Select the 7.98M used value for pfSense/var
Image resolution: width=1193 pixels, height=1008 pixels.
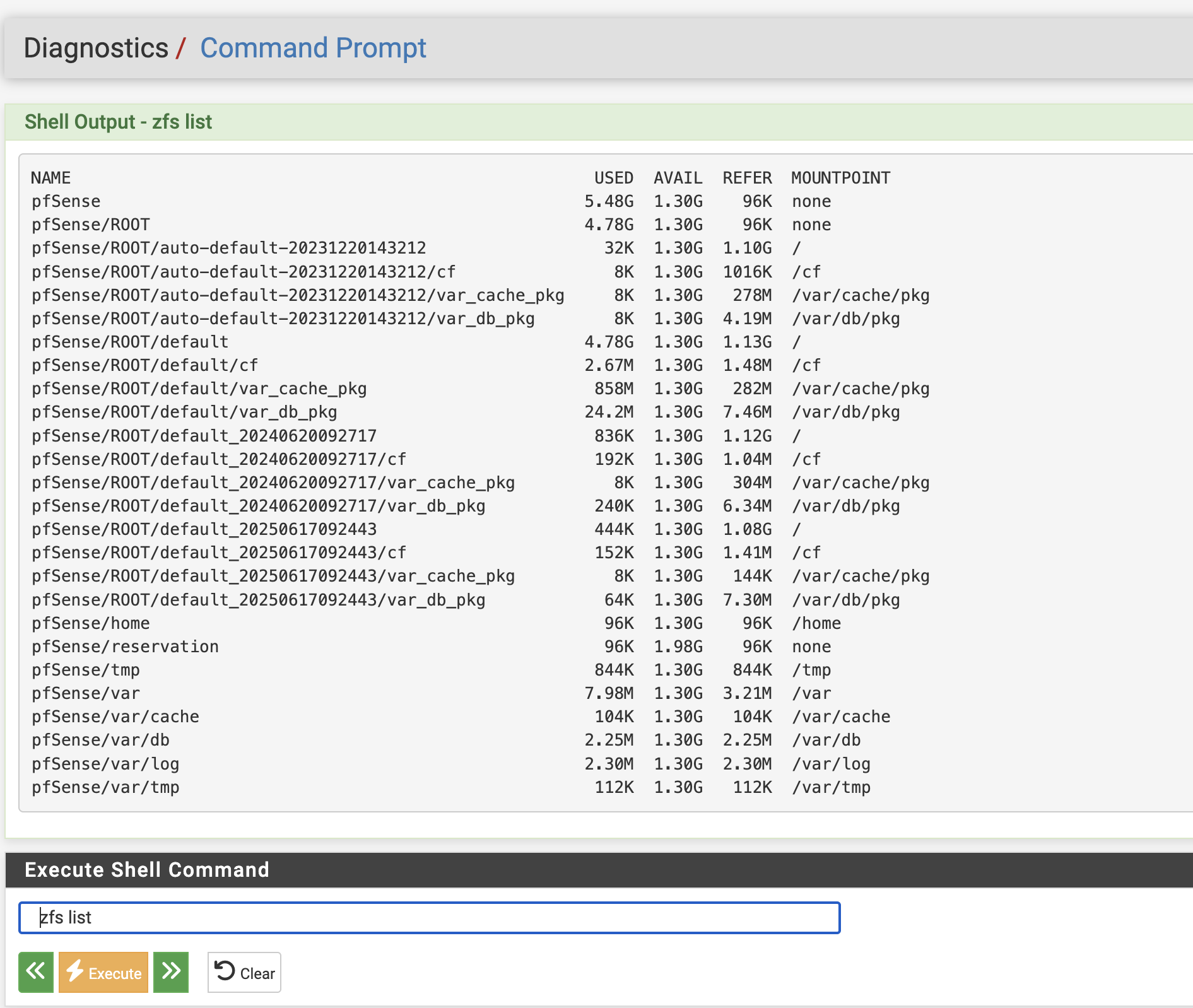pyautogui.click(x=609, y=693)
